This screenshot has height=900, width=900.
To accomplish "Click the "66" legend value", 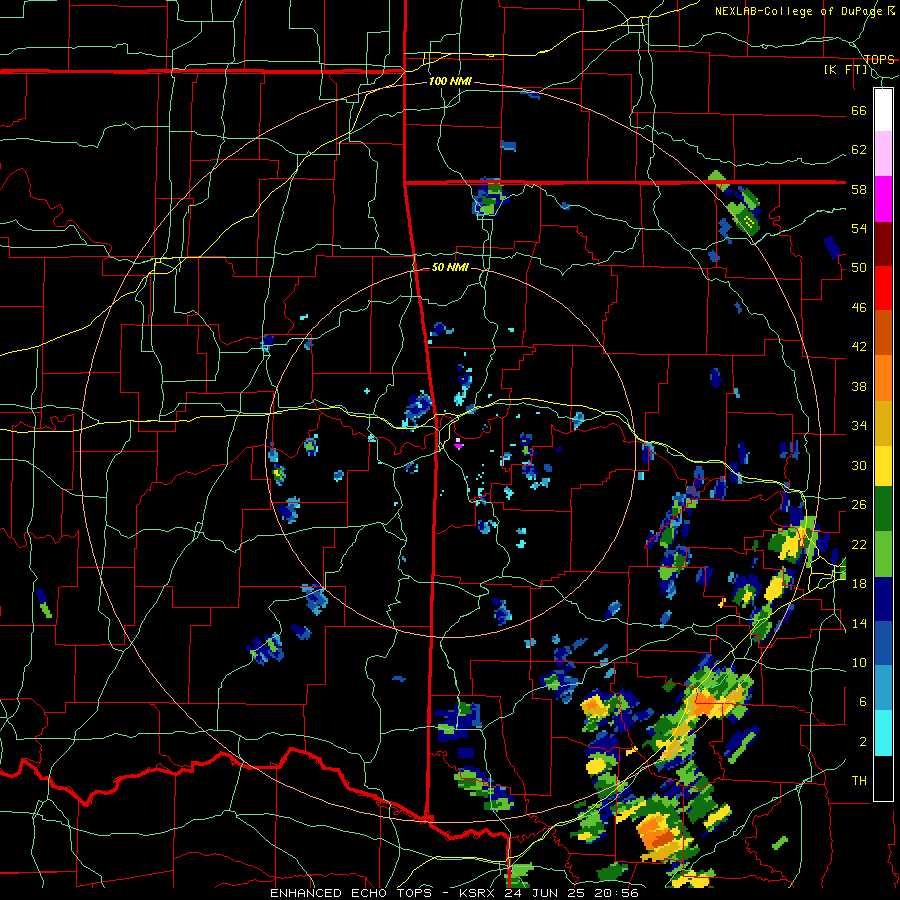I will tap(859, 111).
